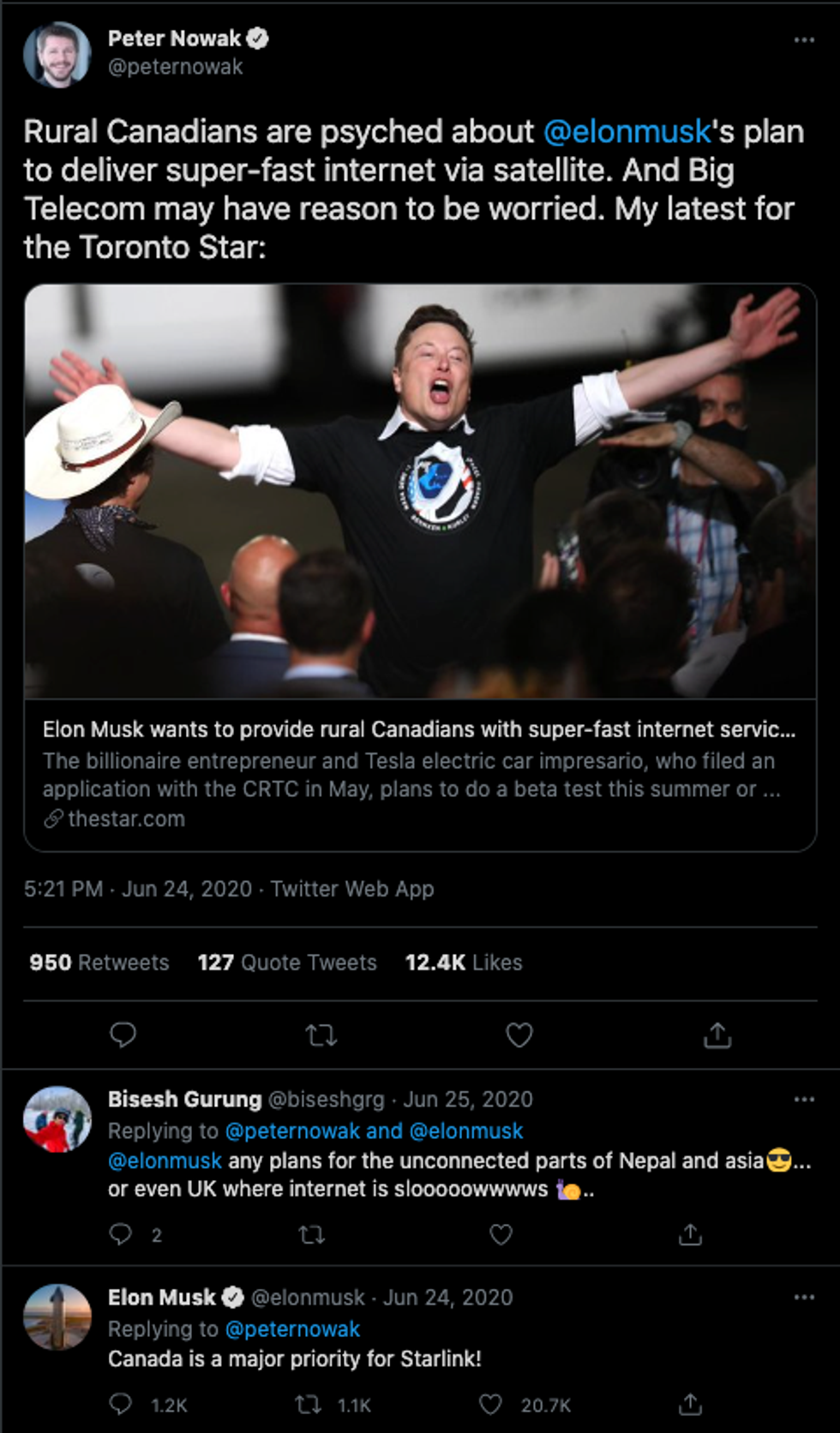Reply to Peter Nowak's main tweet

point(123,1034)
